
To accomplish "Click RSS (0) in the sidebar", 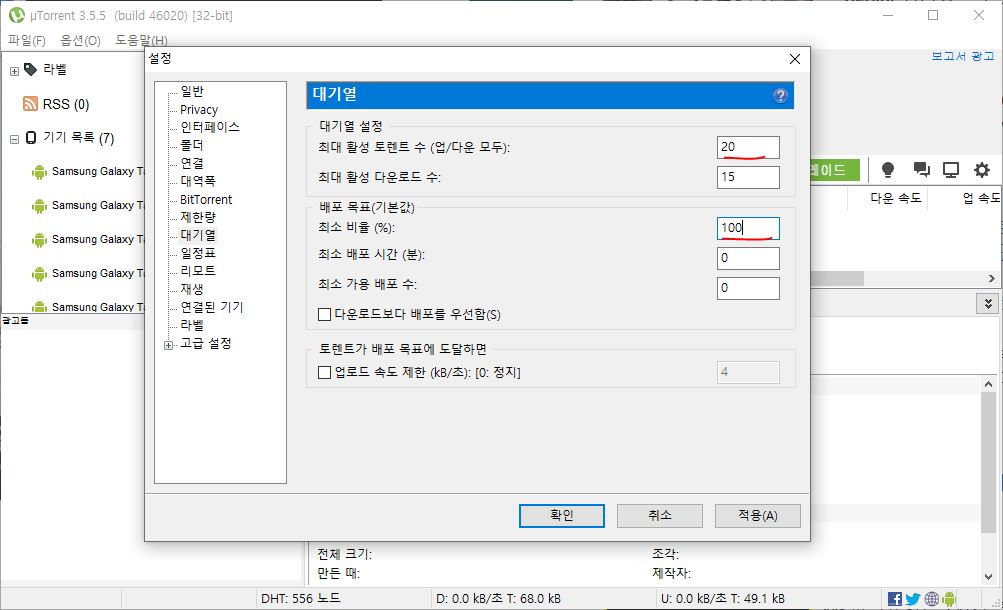I will point(65,104).
